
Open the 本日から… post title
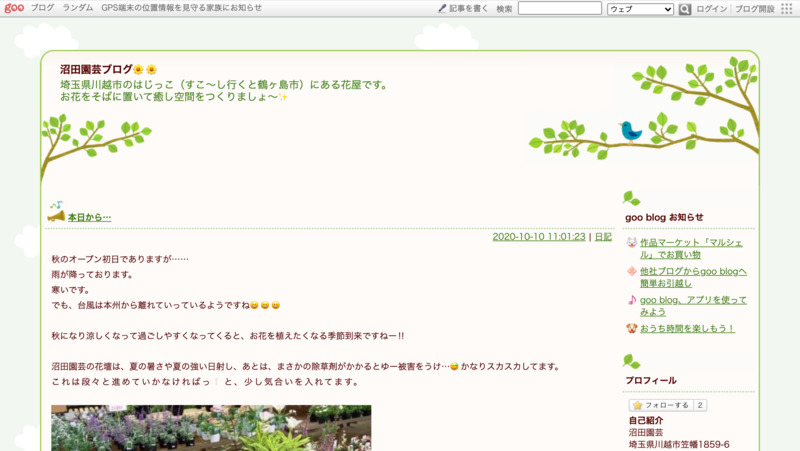coord(89,217)
